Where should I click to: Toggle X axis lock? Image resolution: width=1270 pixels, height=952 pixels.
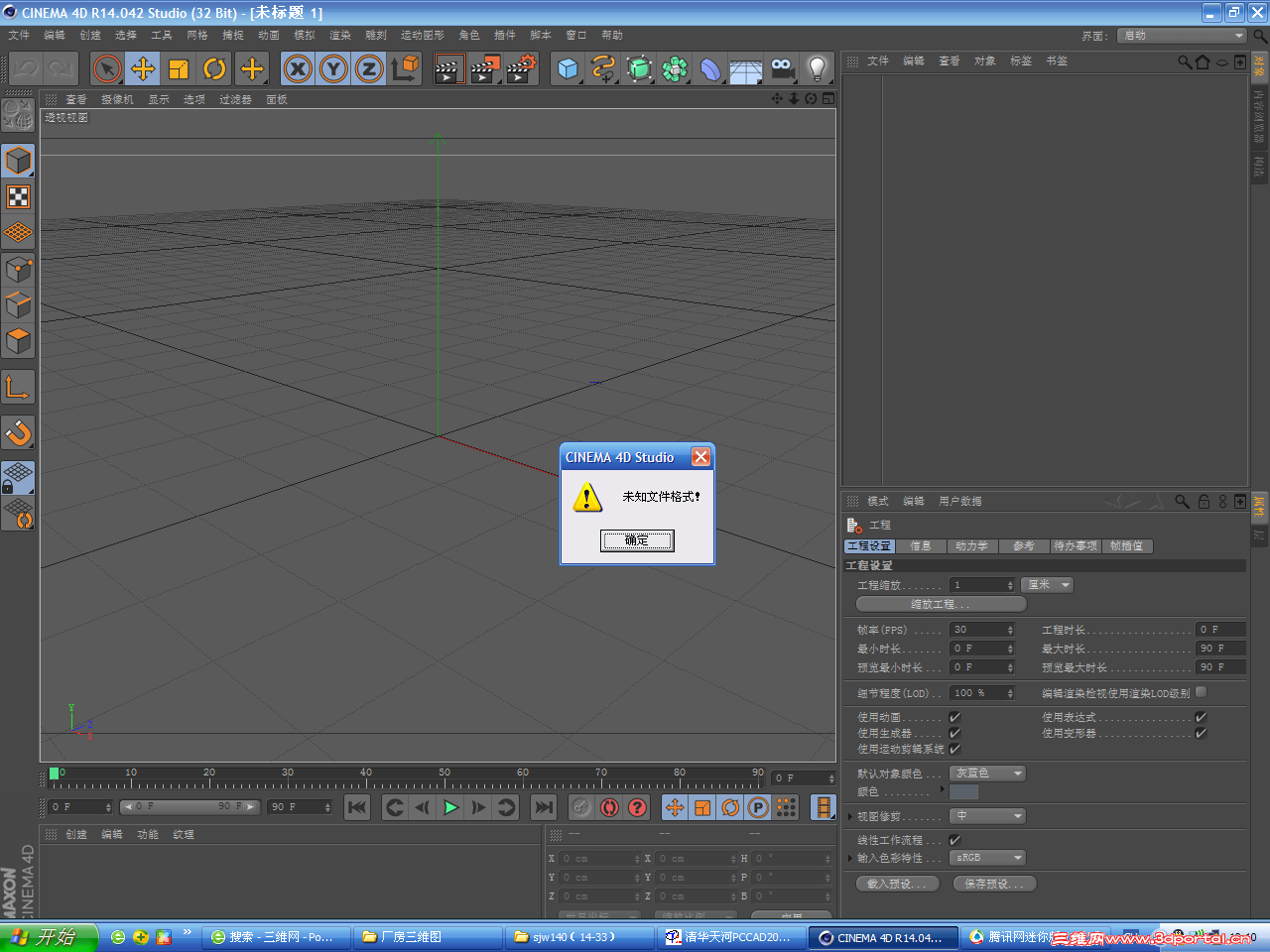[298, 68]
